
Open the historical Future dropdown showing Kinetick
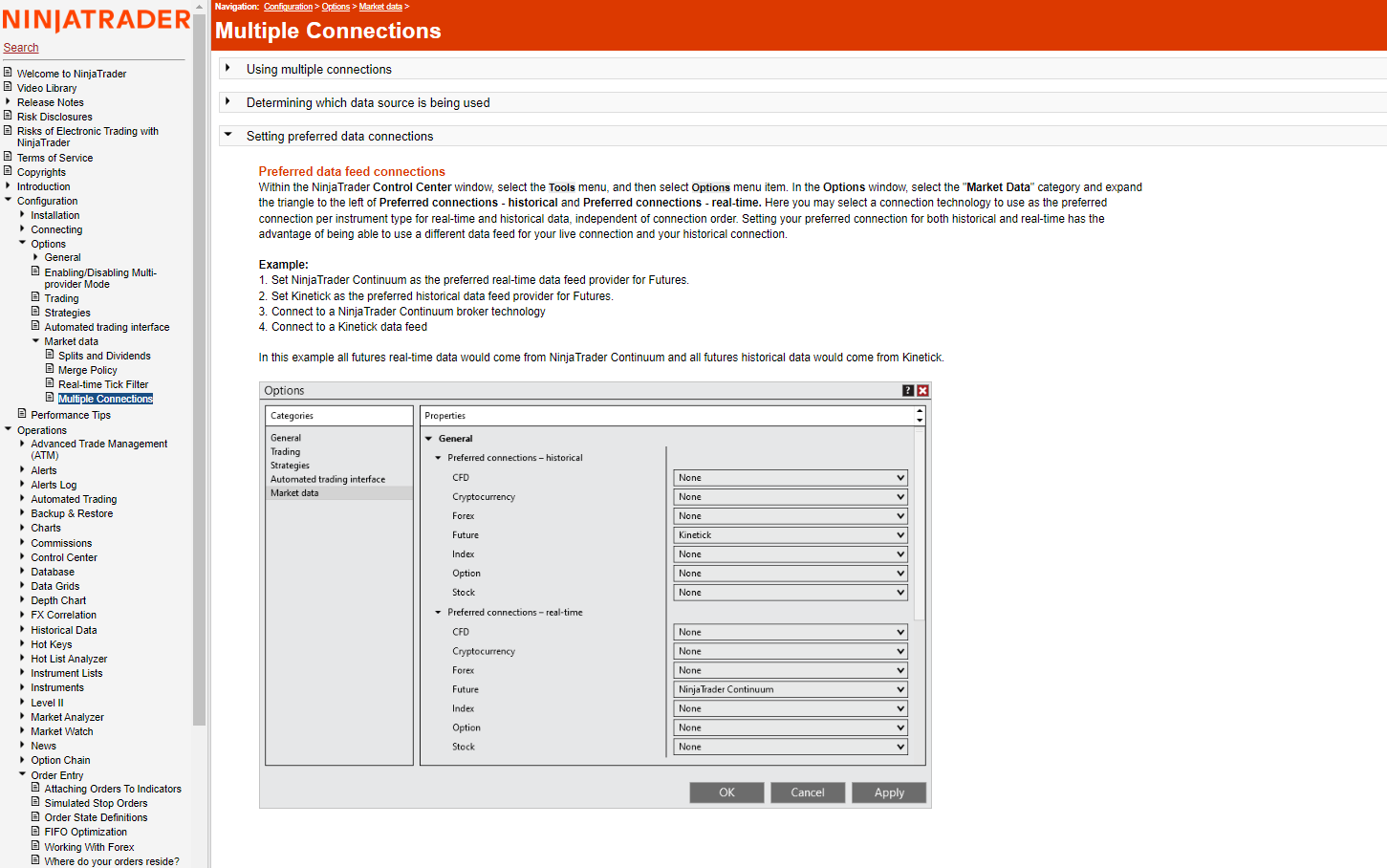(791, 535)
